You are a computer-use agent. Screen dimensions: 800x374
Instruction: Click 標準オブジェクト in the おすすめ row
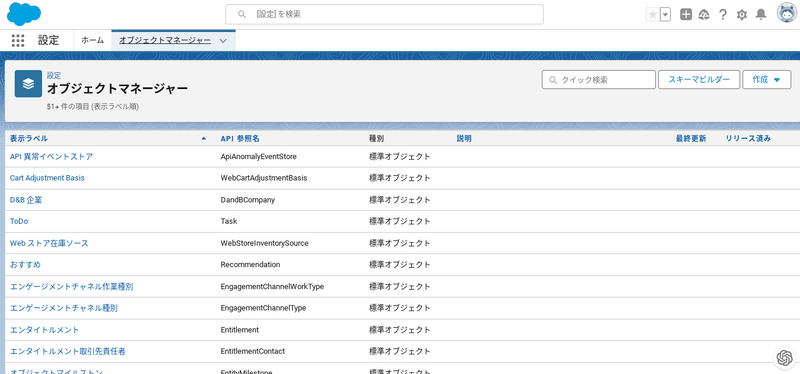pos(399,265)
